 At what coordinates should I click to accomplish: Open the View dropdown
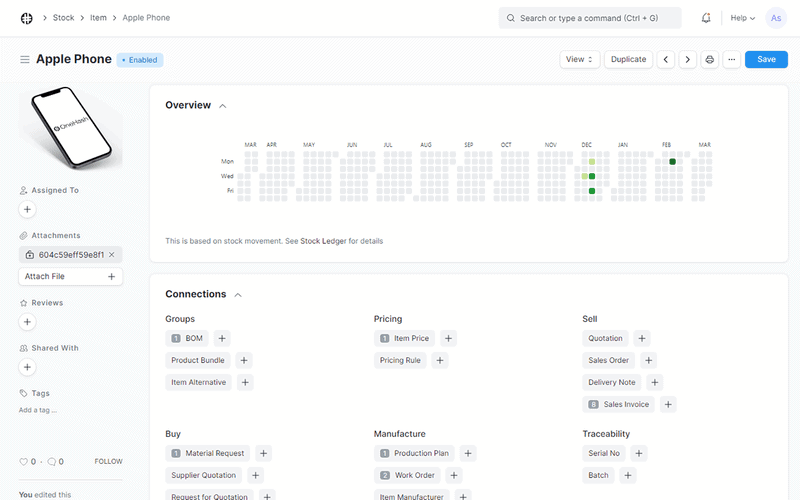tap(579, 60)
